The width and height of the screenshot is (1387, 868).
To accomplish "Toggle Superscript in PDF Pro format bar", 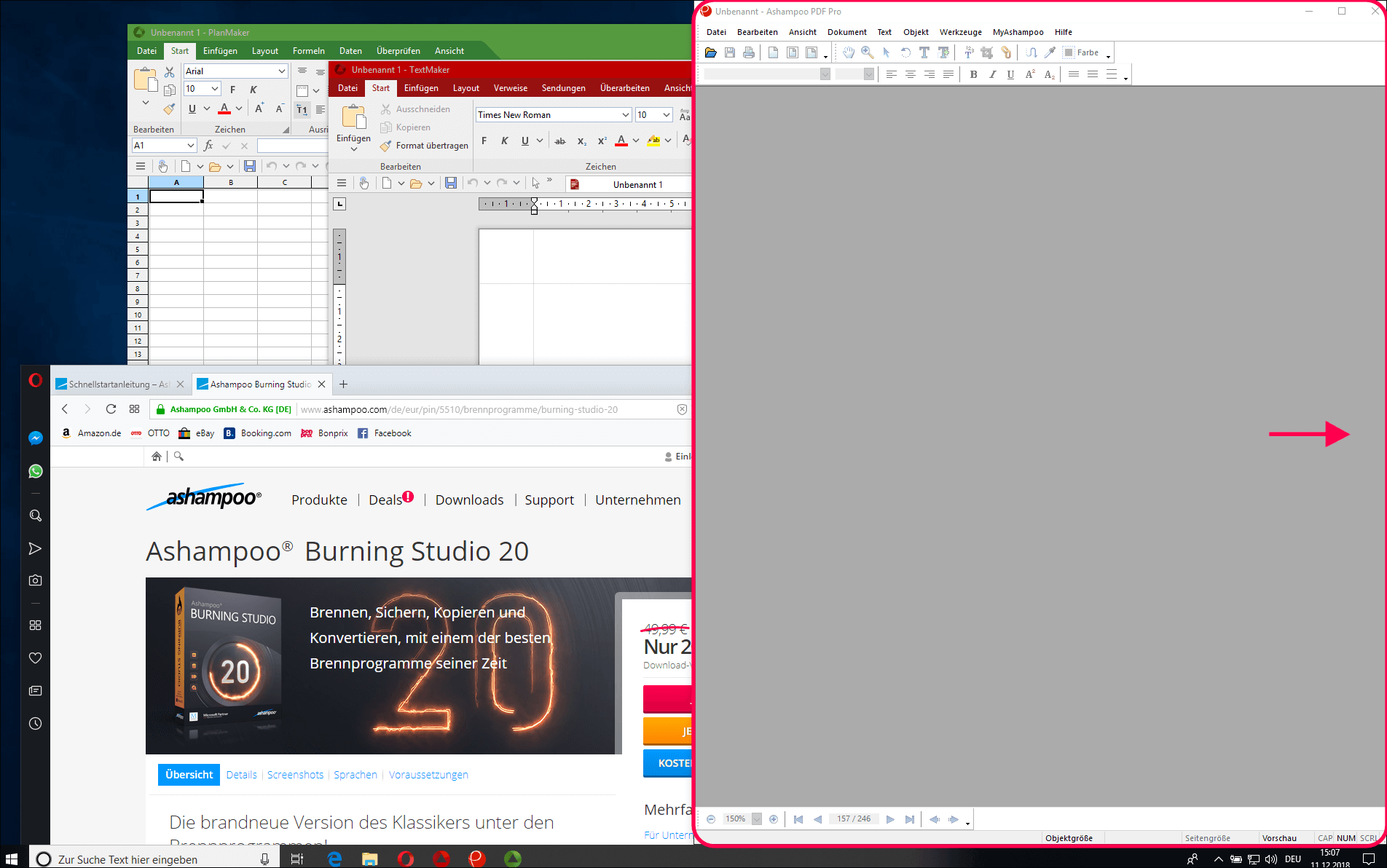I will click(x=1030, y=74).
